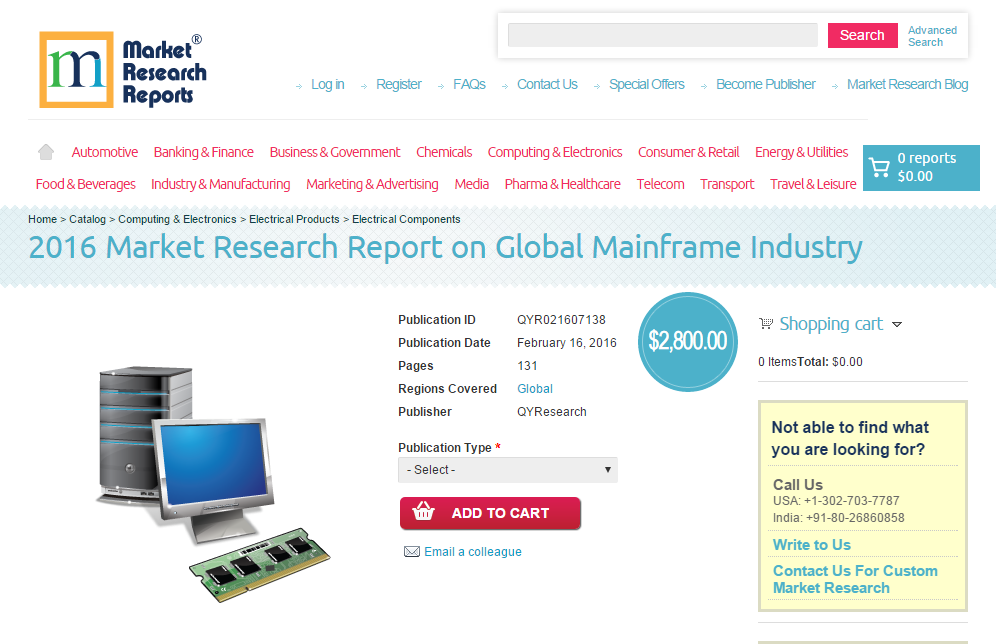Click the home icon in category navigation
Viewport: 996px width, 644px height.
point(46,152)
